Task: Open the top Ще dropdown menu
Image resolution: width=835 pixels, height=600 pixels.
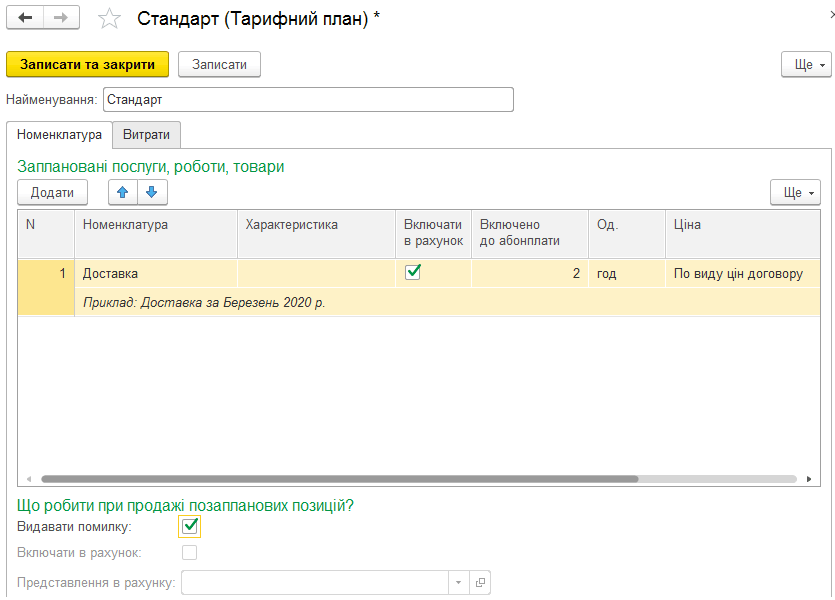Action: [x=806, y=64]
